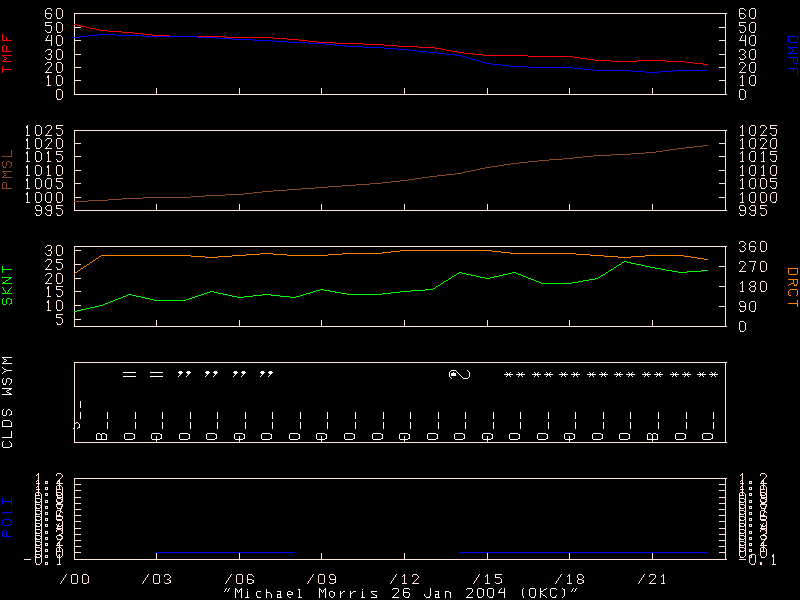
Task: Click the last drizzle symbol in WSYM row
Action: pyautogui.click(x=266, y=375)
